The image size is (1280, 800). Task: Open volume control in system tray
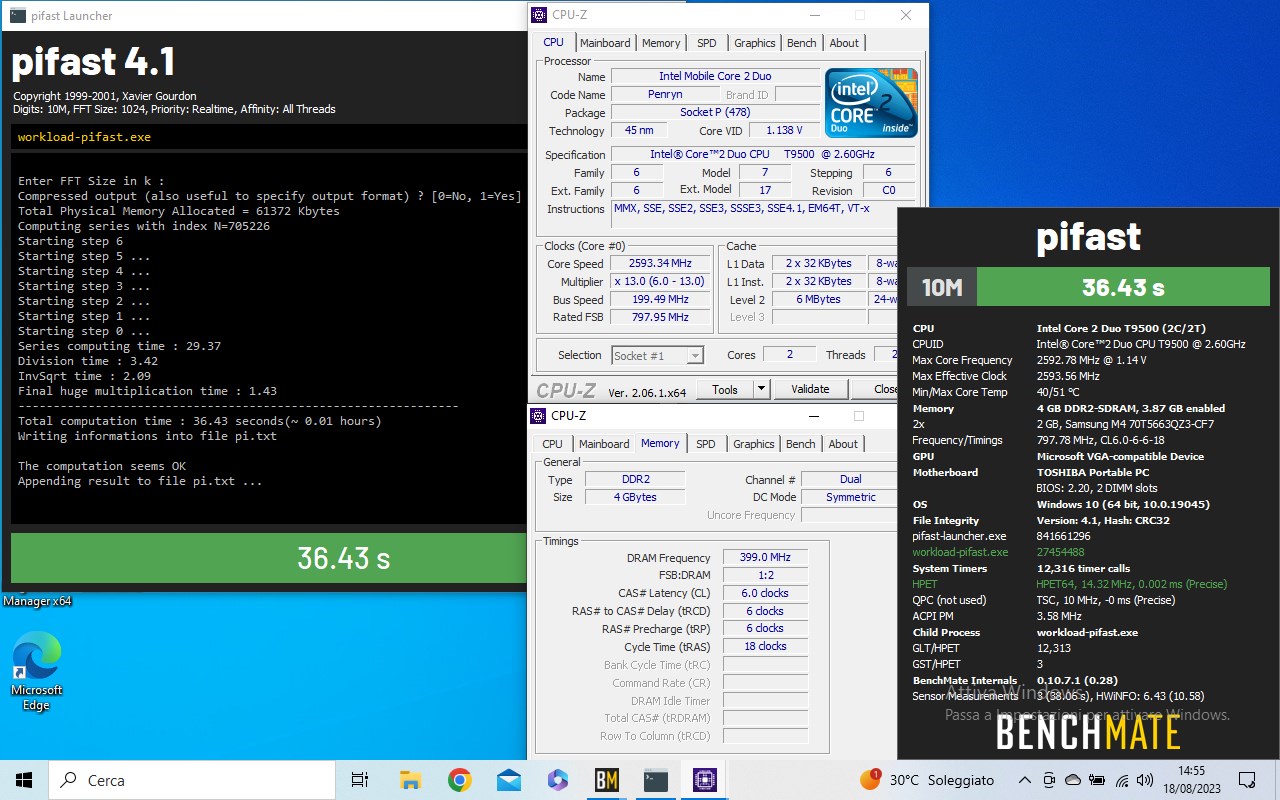[1146, 780]
